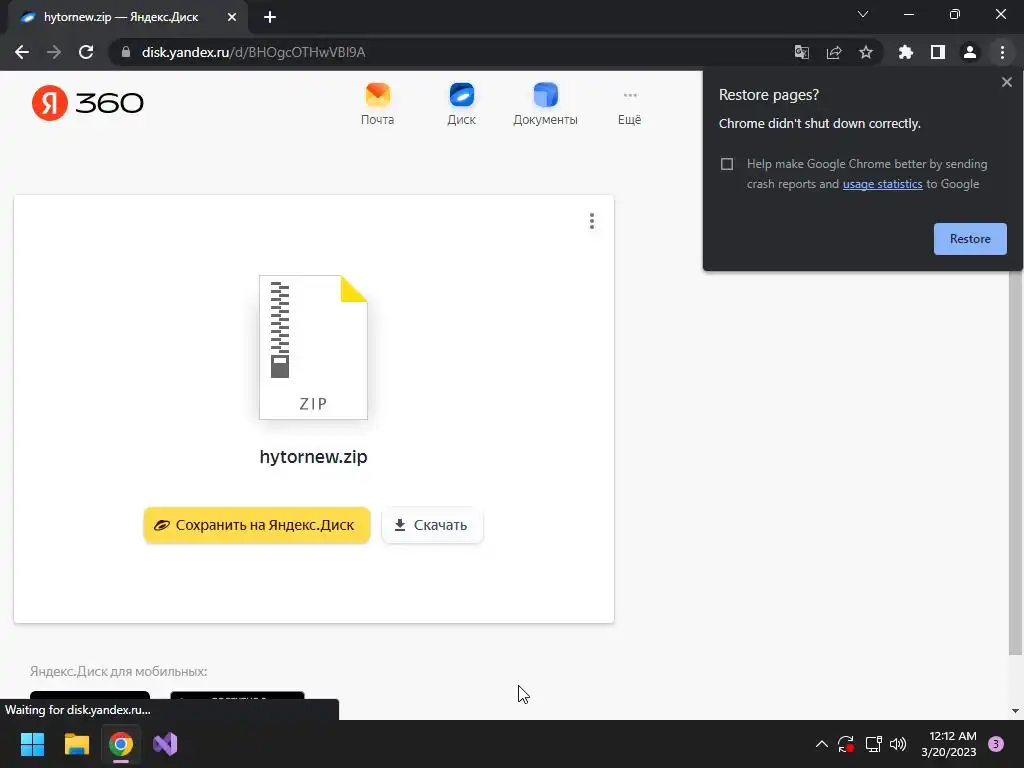
Task: Open the Документы service icon
Action: click(545, 104)
